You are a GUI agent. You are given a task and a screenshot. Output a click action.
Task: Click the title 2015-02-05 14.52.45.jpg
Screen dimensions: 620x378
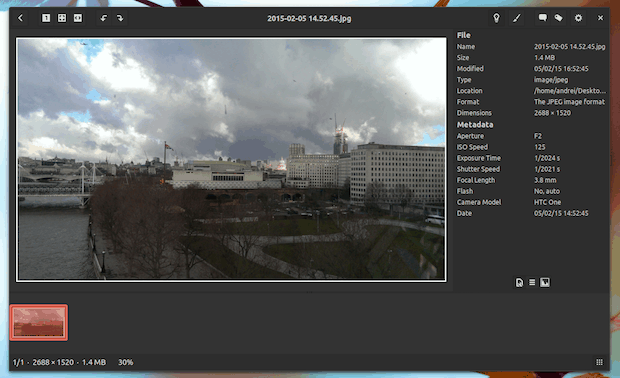[309, 19]
